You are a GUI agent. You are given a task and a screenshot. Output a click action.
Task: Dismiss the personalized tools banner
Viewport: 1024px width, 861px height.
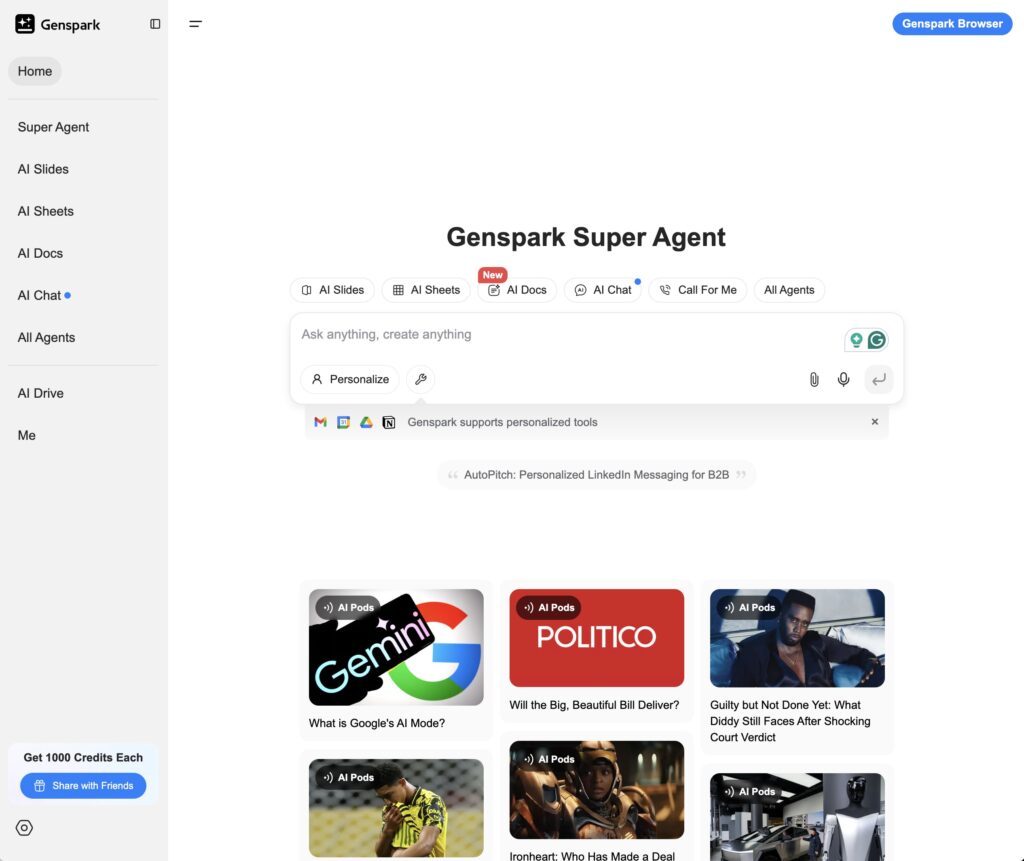pyautogui.click(x=874, y=422)
